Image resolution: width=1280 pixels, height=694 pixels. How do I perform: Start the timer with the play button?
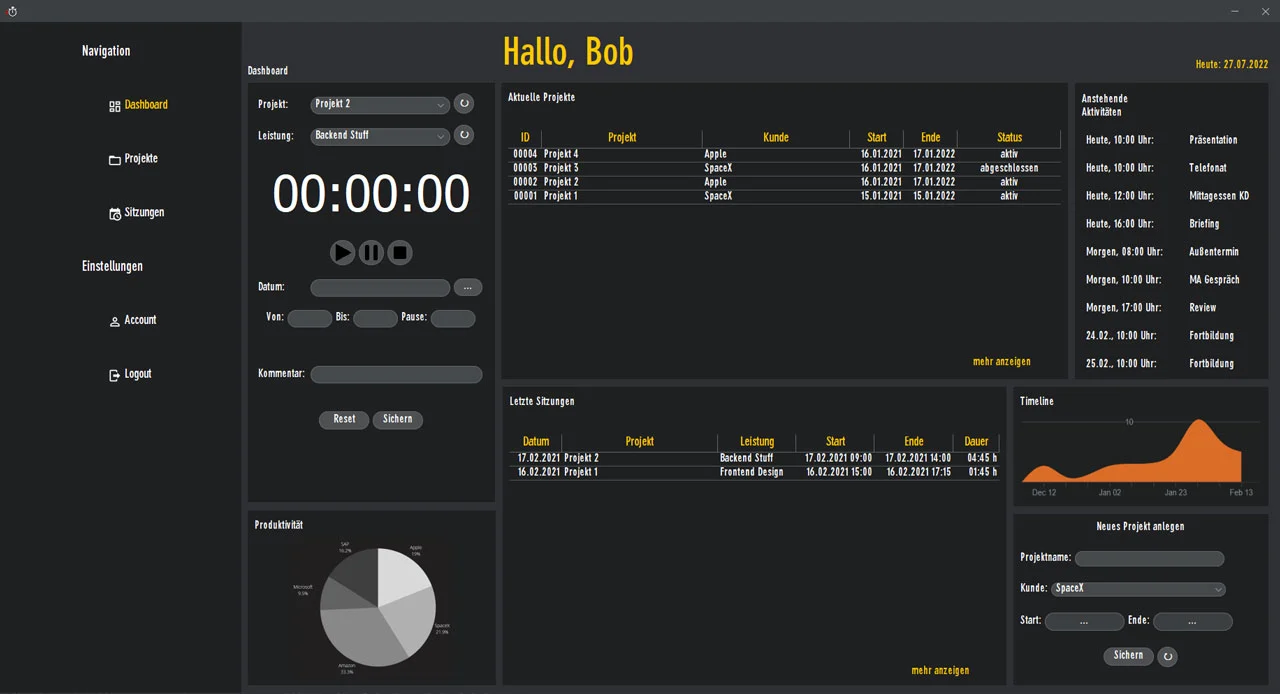[x=343, y=252]
